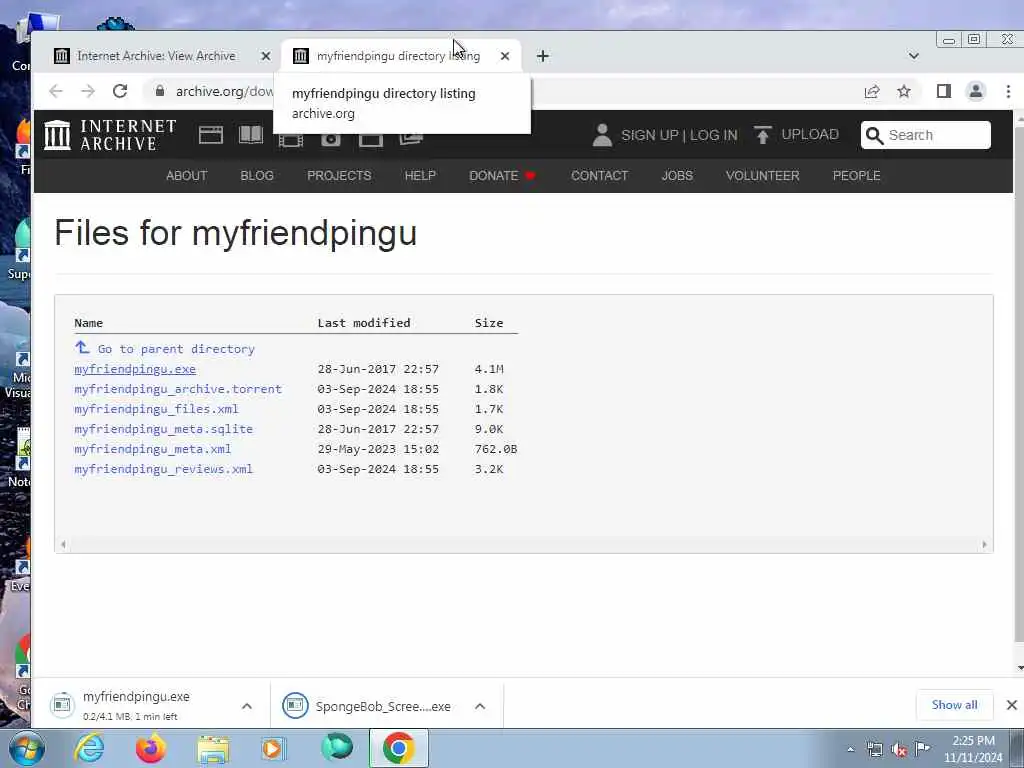This screenshot has height=768, width=1024.
Task: Open the Windows Start button
Action: (27, 748)
